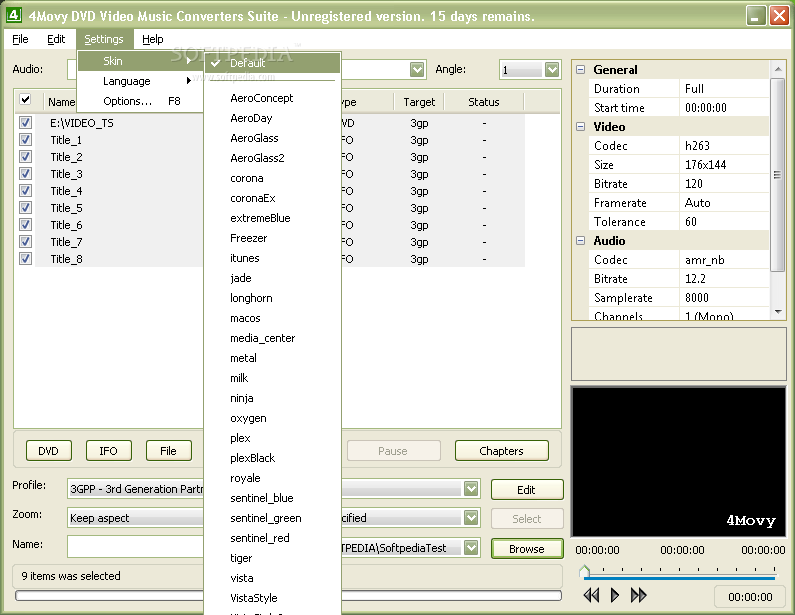Uncheck the Title_6 checkbox
The height and width of the screenshot is (615, 795).
click(25, 225)
